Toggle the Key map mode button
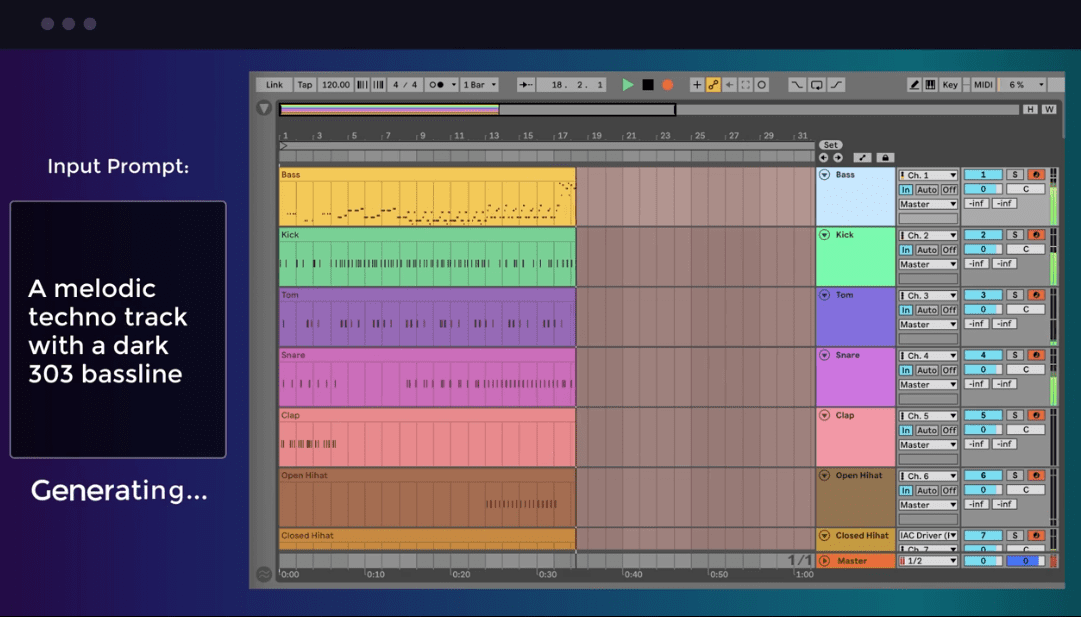This screenshot has width=1081, height=617. pos(950,85)
